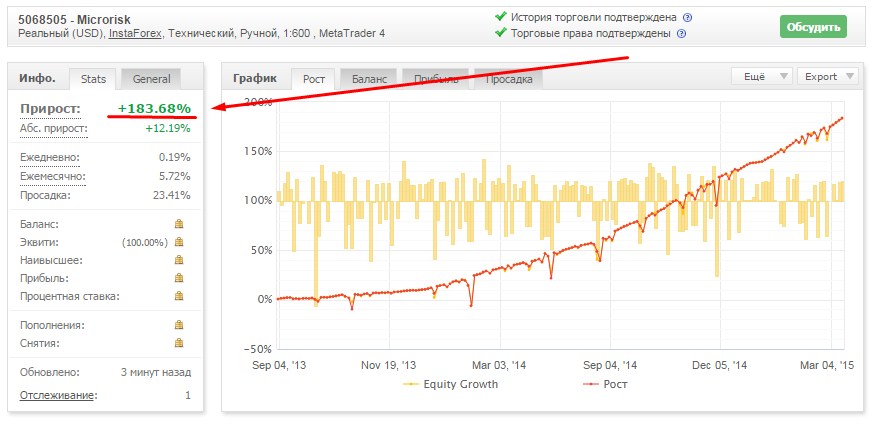875x425 pixels.
Task: Click the help icon beside Торговые права подтверждены
Action: (x=681, y=34)
